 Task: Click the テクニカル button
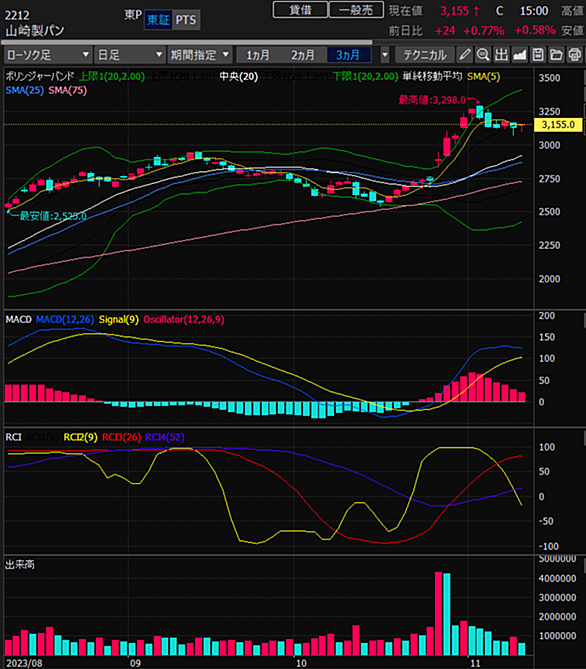click(x=425, y=55)
